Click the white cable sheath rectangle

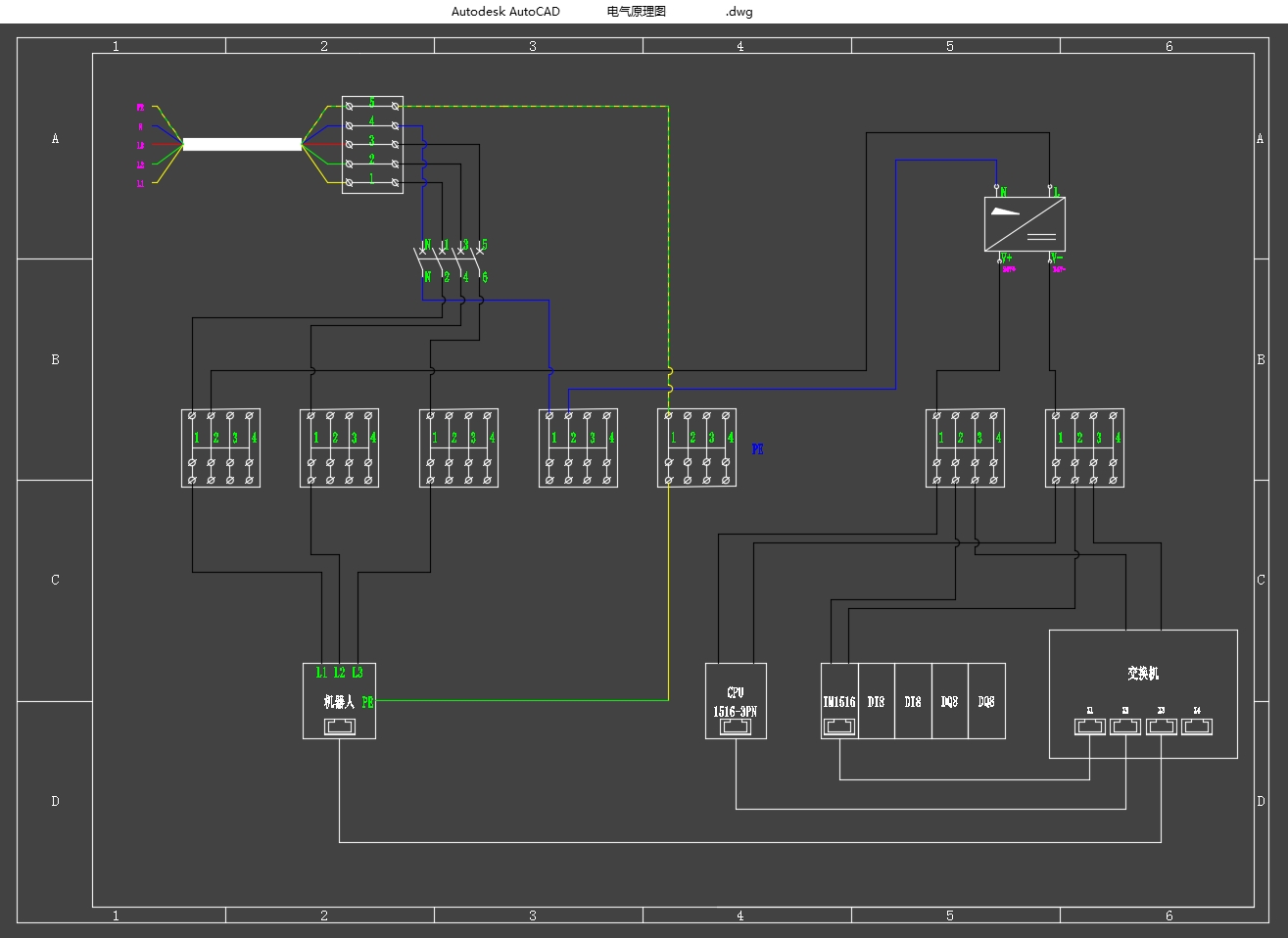[x=242, y=144]
